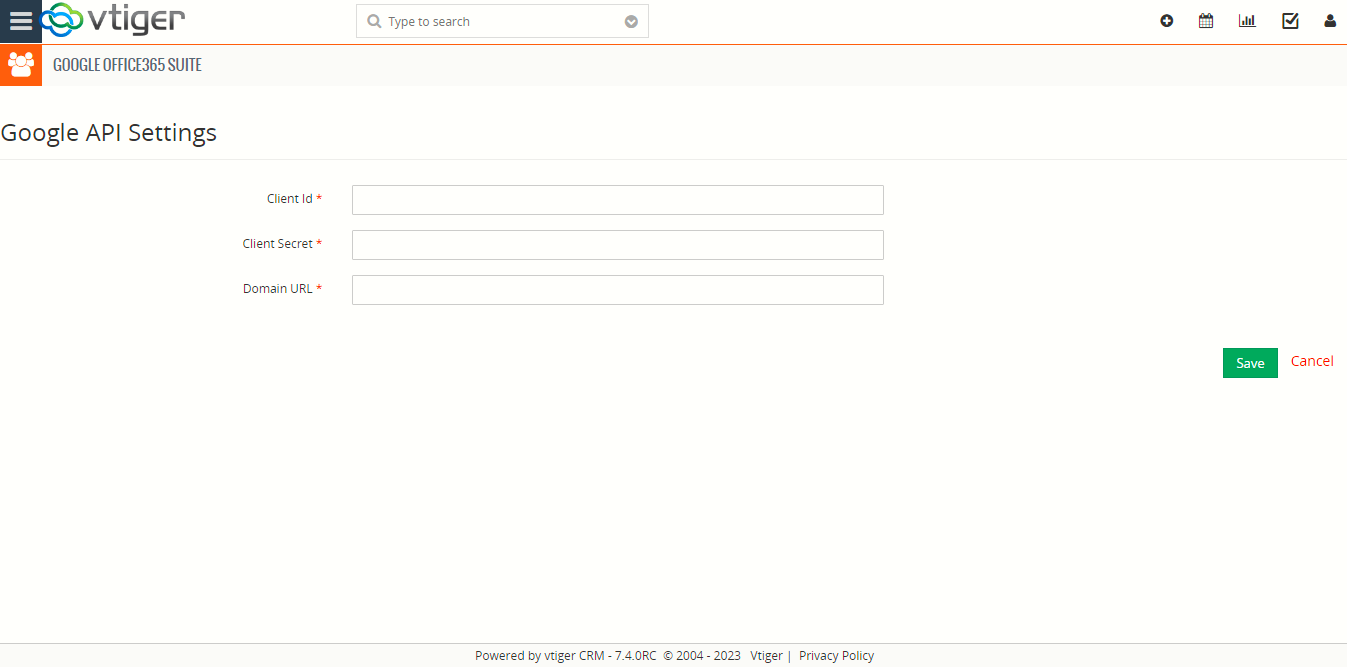Open the Quick Create plus icon

pos(1166,21)
